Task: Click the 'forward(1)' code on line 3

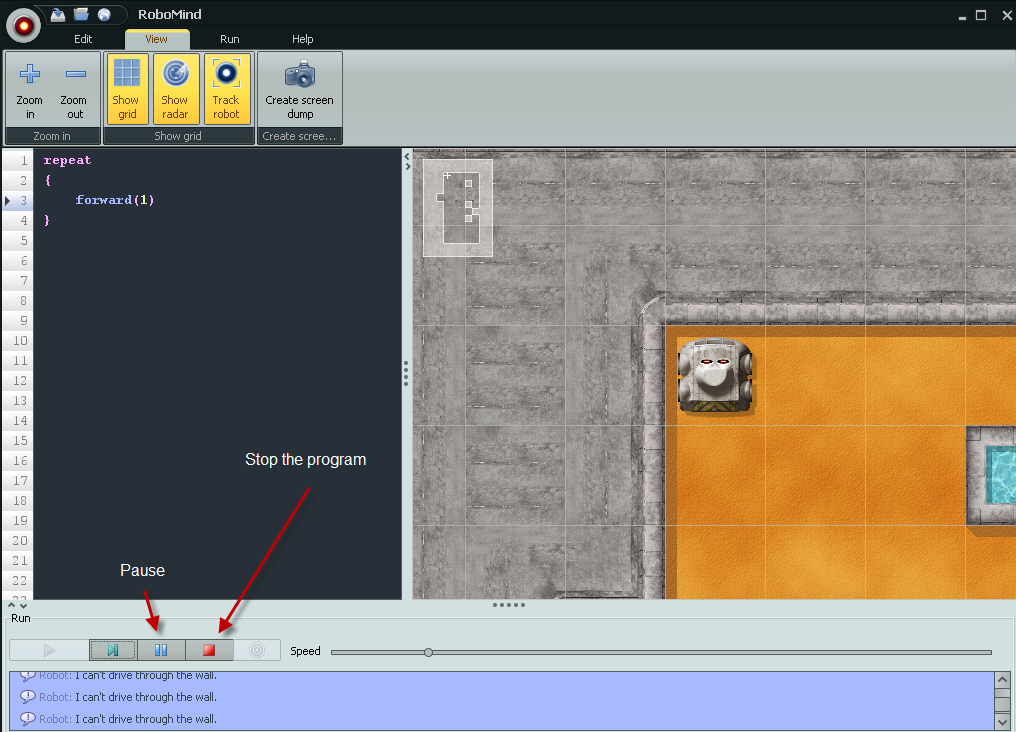Action: click(115, 200)
